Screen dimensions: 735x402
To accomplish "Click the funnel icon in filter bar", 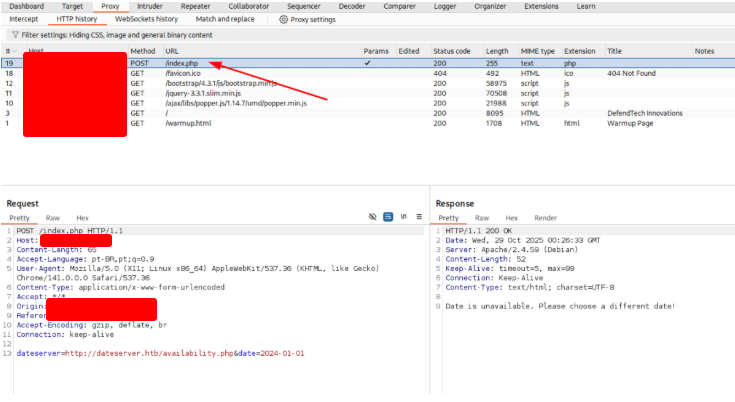I will click(x=14, y=34).
